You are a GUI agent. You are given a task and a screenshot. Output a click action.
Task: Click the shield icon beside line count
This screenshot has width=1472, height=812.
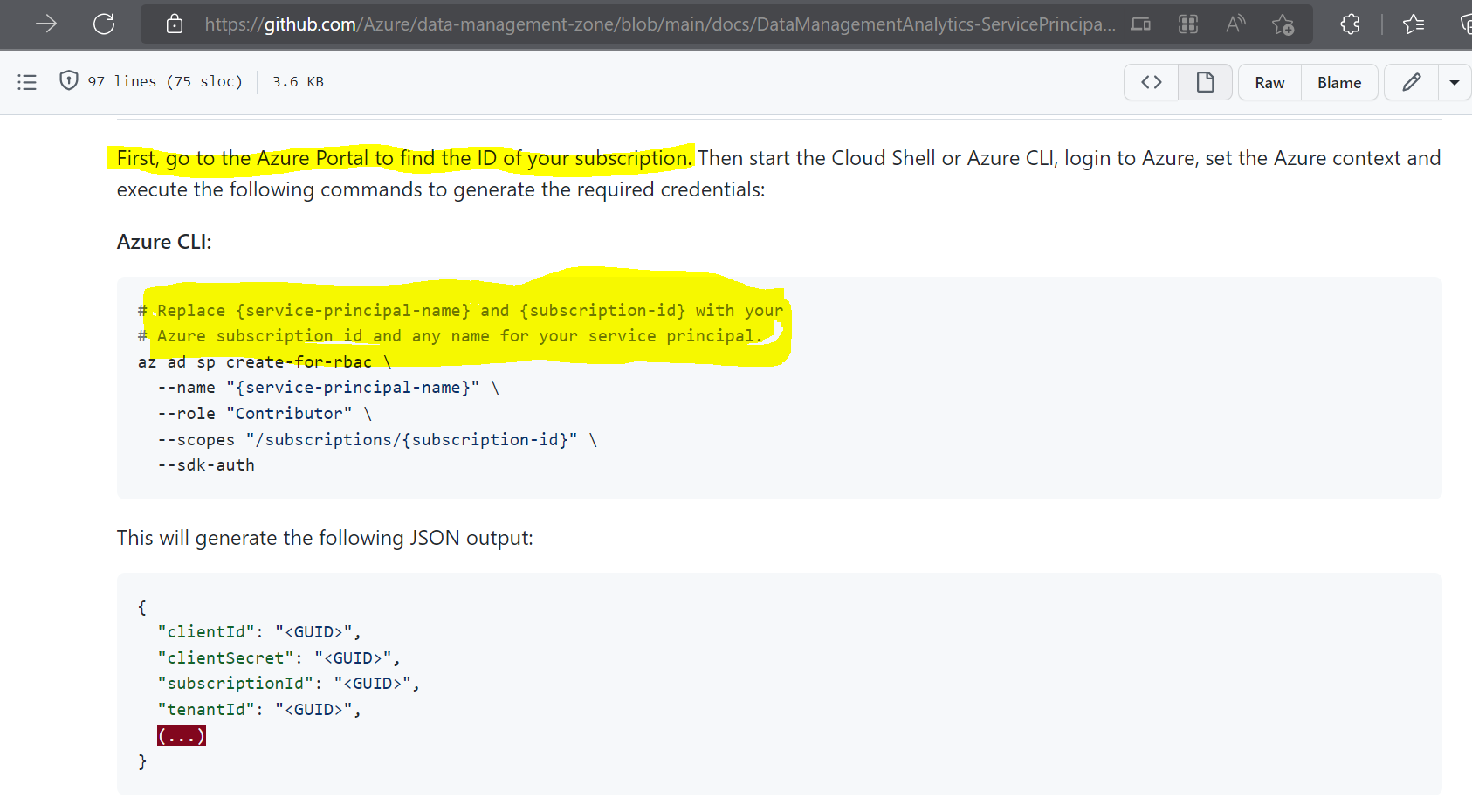coord(68,80)
